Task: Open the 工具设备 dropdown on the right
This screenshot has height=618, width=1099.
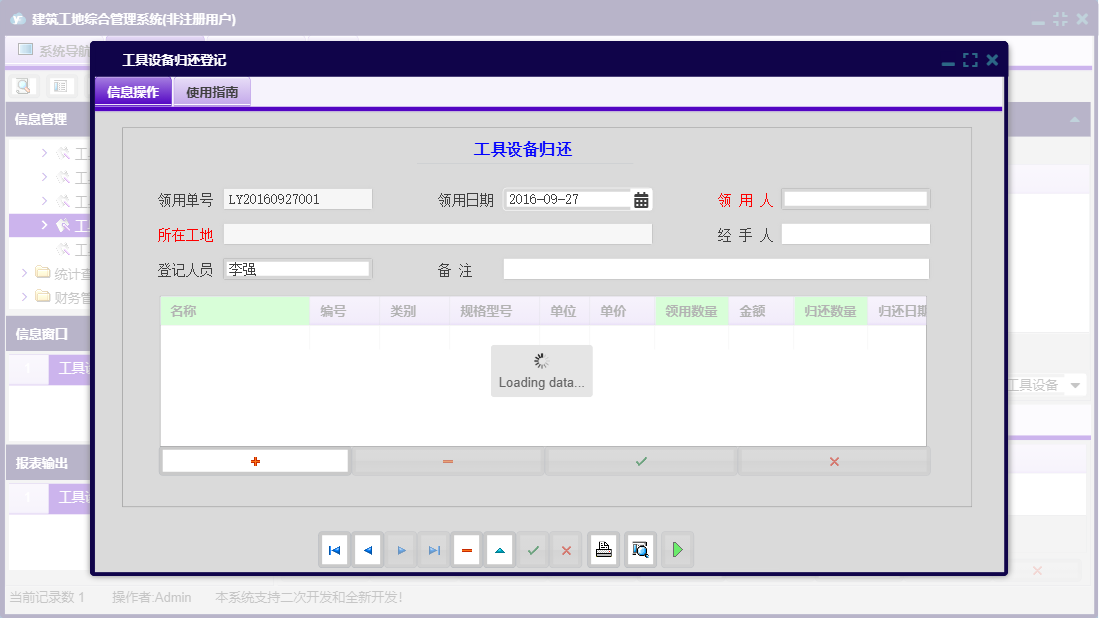Action: 1075,384
